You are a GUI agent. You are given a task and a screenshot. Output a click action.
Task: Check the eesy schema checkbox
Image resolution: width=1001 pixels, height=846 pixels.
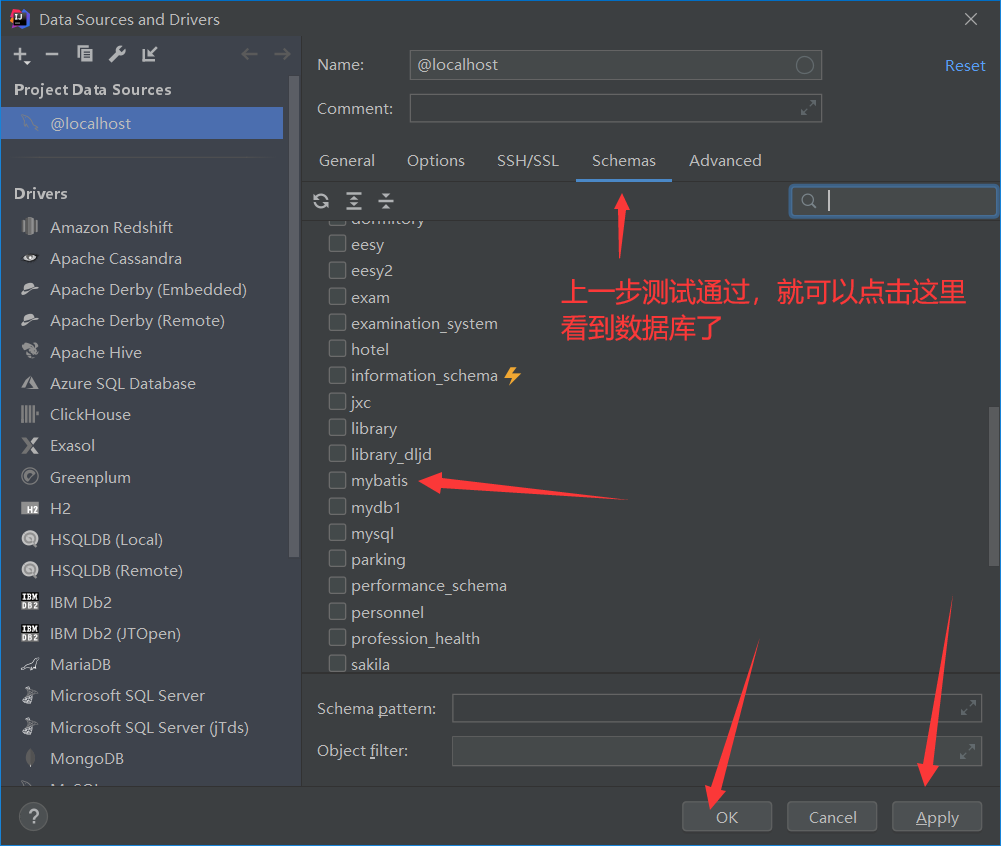[337, 244]
